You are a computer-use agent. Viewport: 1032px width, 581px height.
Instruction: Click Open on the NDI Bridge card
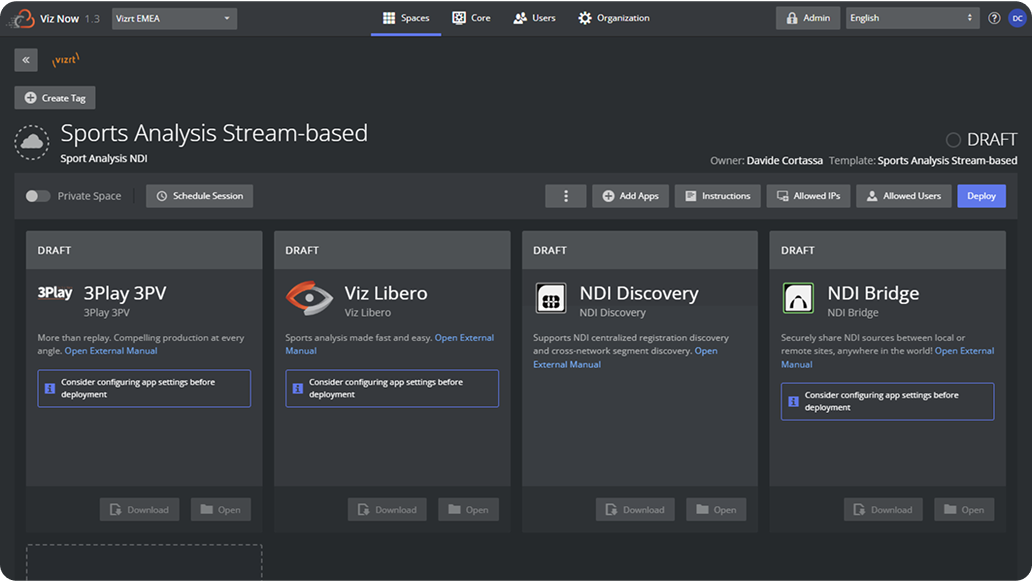point(964,509)
